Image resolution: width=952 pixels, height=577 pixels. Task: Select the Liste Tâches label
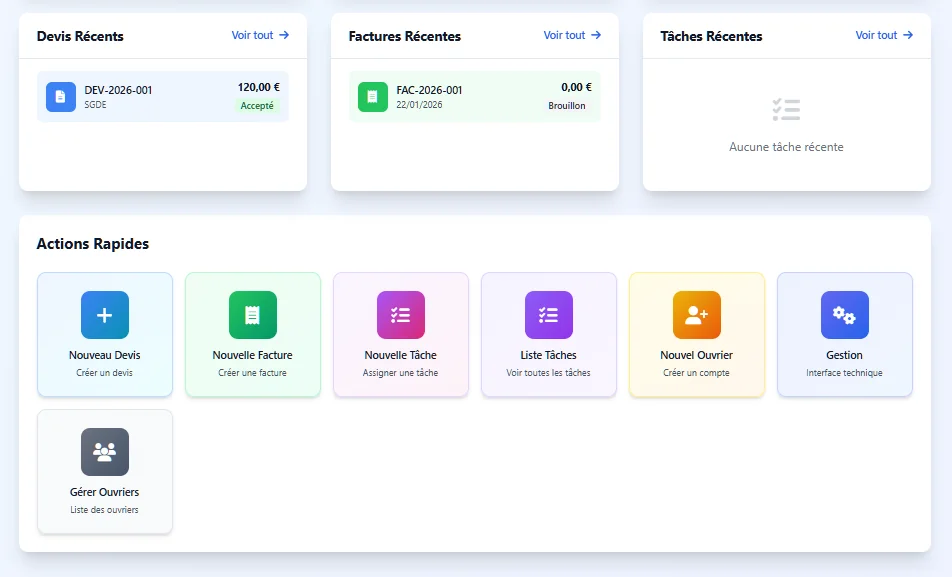[x=548, y=355]
